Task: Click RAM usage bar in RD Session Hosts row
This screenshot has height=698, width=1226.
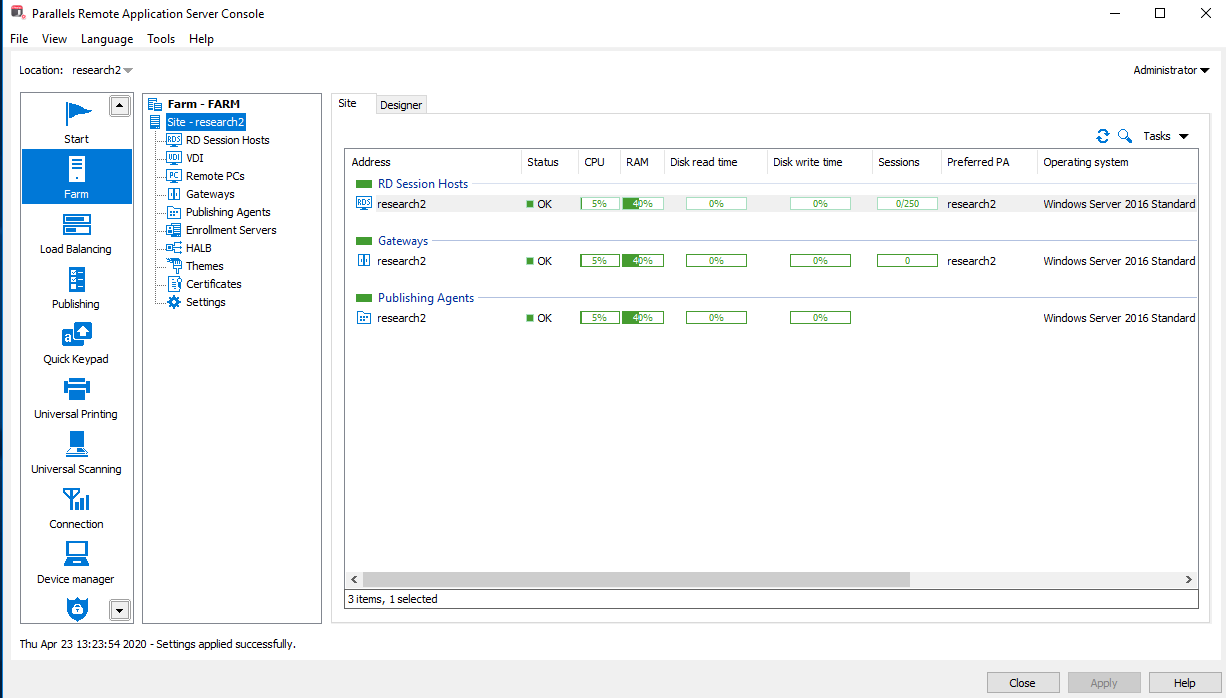Action: pyautogui.click(x=643, y=204)
